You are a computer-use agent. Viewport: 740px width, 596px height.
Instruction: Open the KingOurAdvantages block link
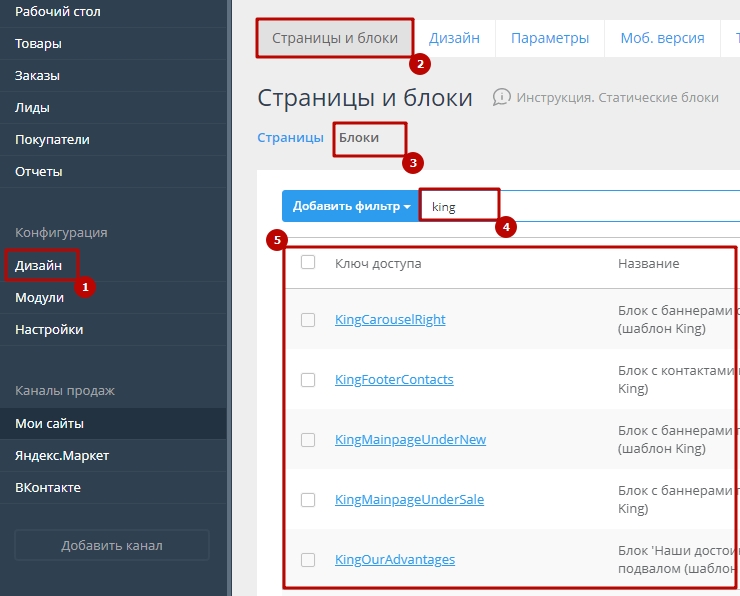(394, 560)
